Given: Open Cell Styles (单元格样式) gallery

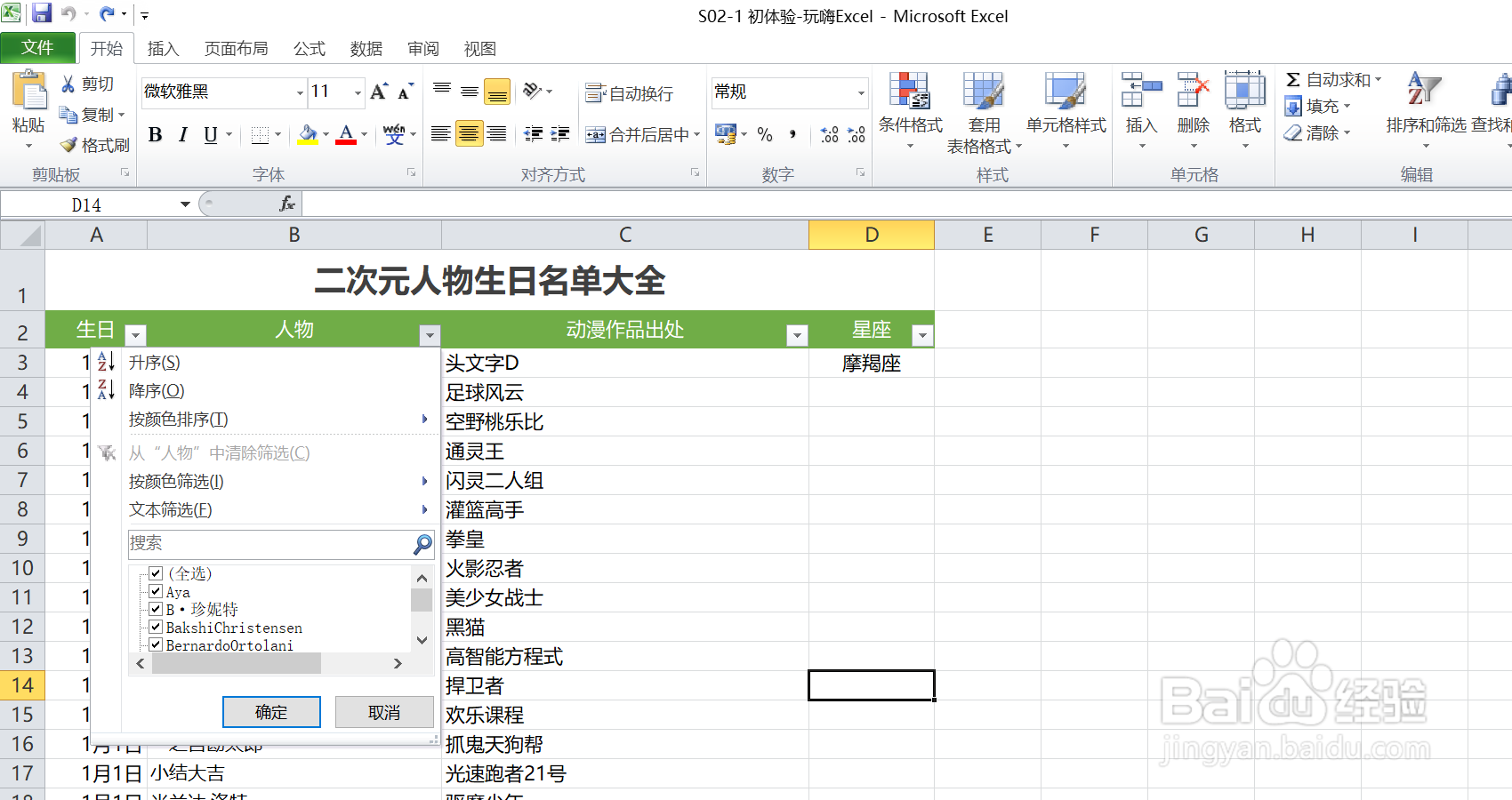Looking at the screenshot, I should pyautogui.click(x=1066, y=110).
